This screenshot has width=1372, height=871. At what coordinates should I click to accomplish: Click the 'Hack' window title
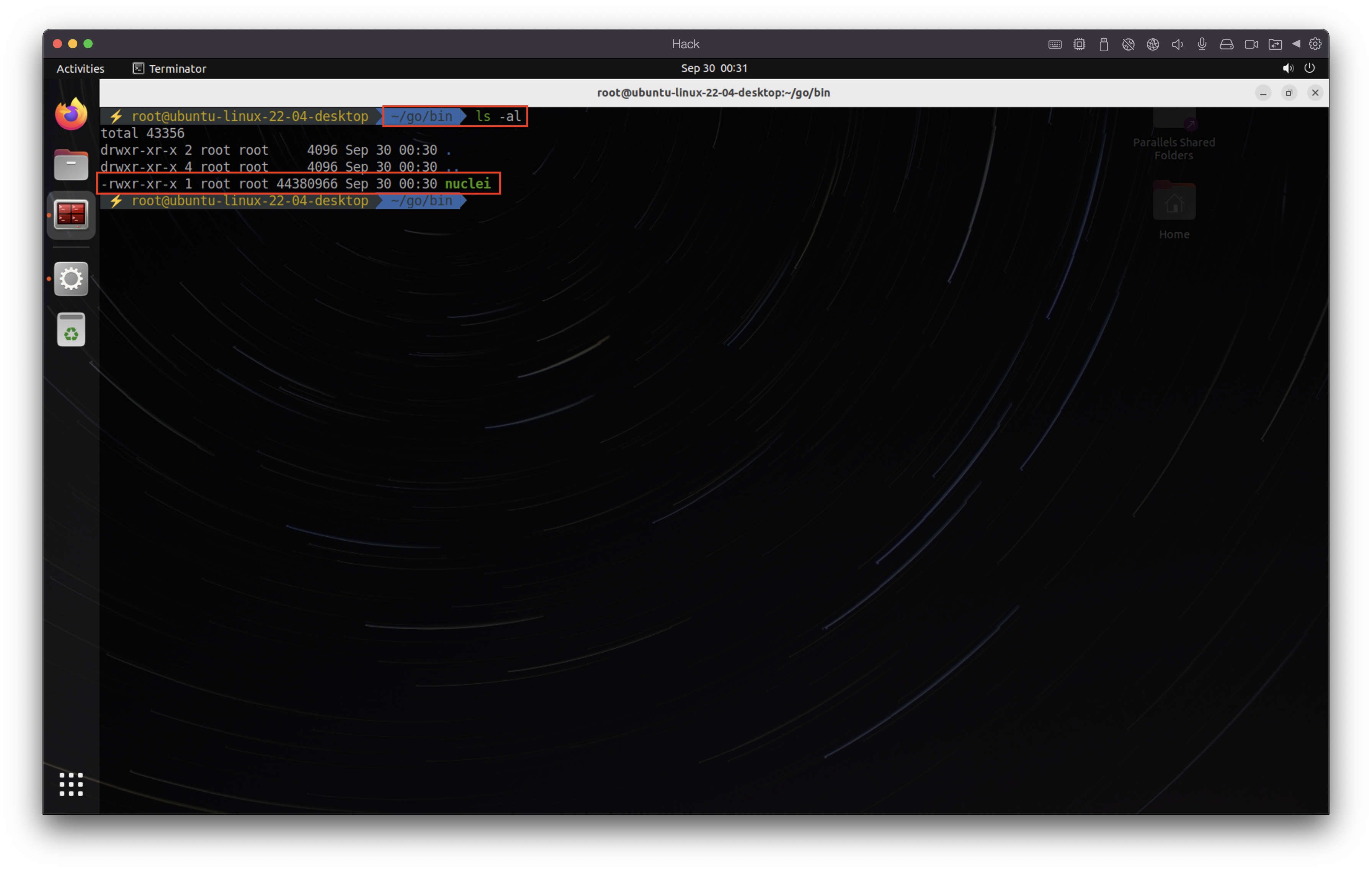[x=686, y=44]
